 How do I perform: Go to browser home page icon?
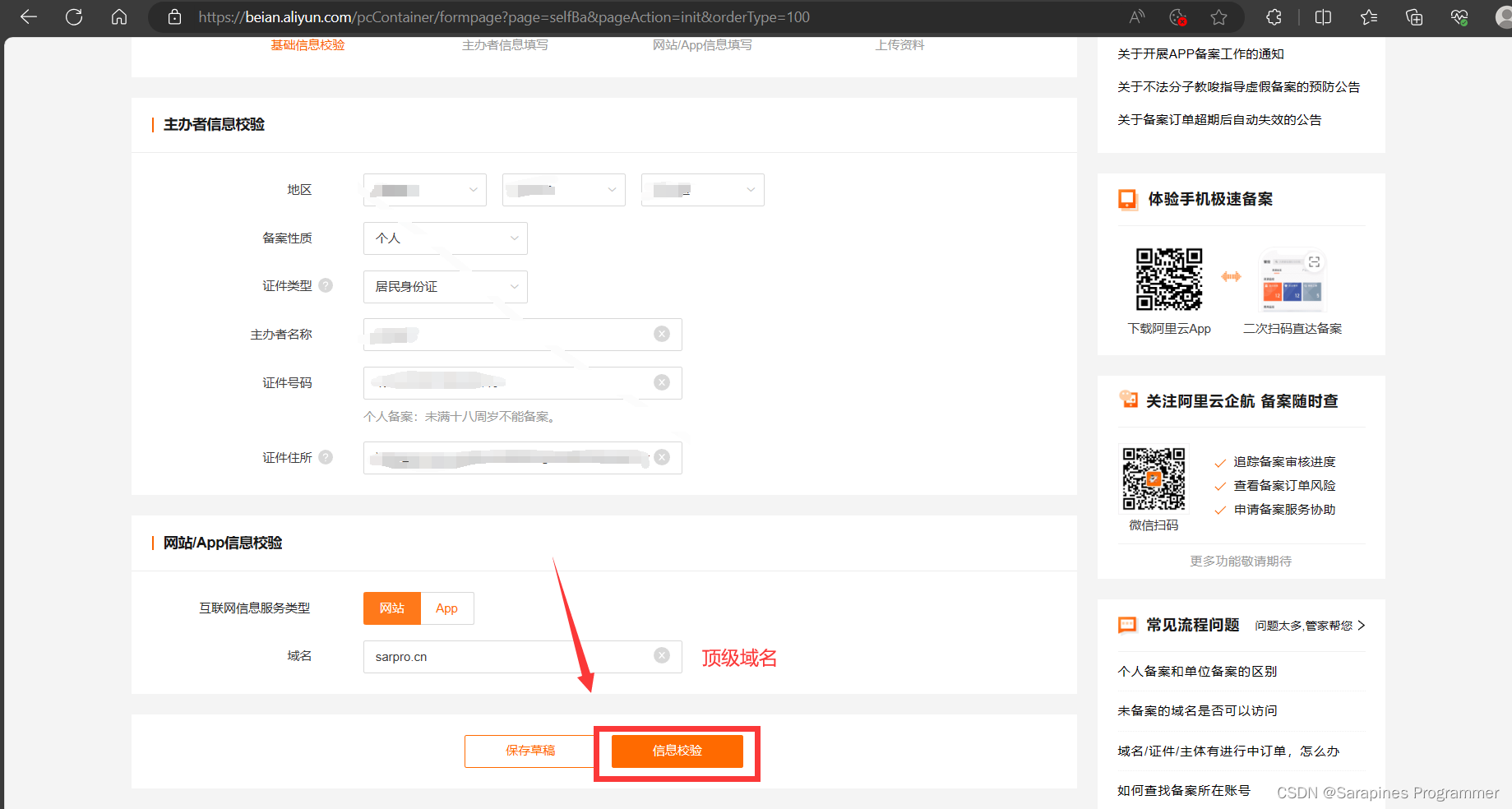click(x=119, y=17)
